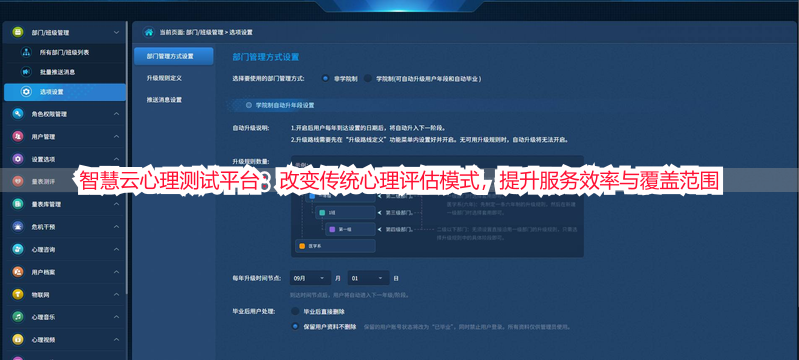Click the 用户管理 menu label
This screenshot has height=360, width=799.
click(x=43, y=137)
